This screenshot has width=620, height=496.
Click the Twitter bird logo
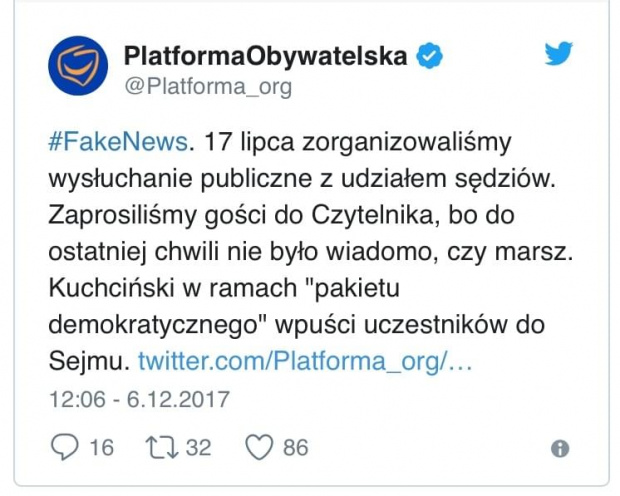pos(559,54)
